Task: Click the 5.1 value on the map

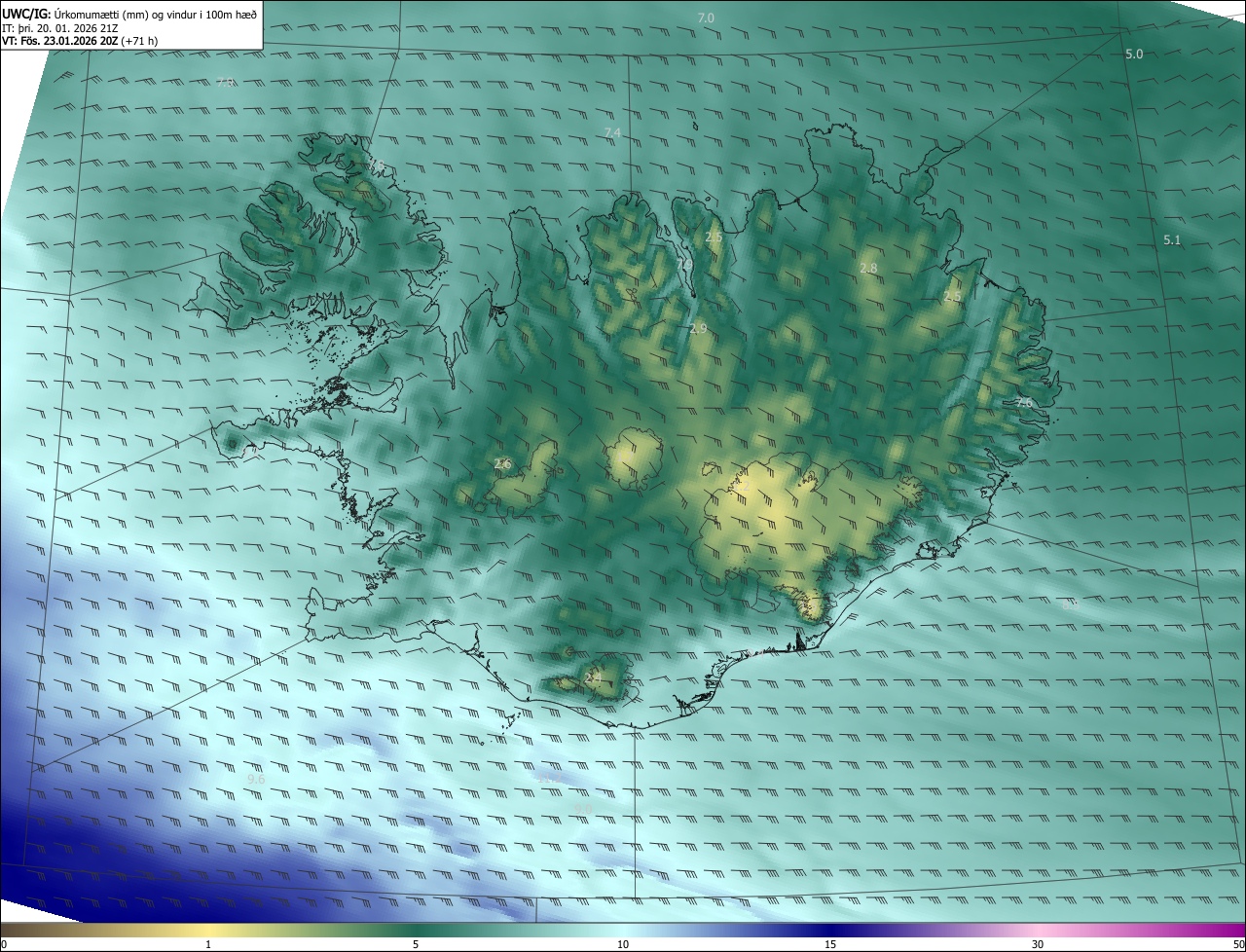Action: (x=1172, y=240)
